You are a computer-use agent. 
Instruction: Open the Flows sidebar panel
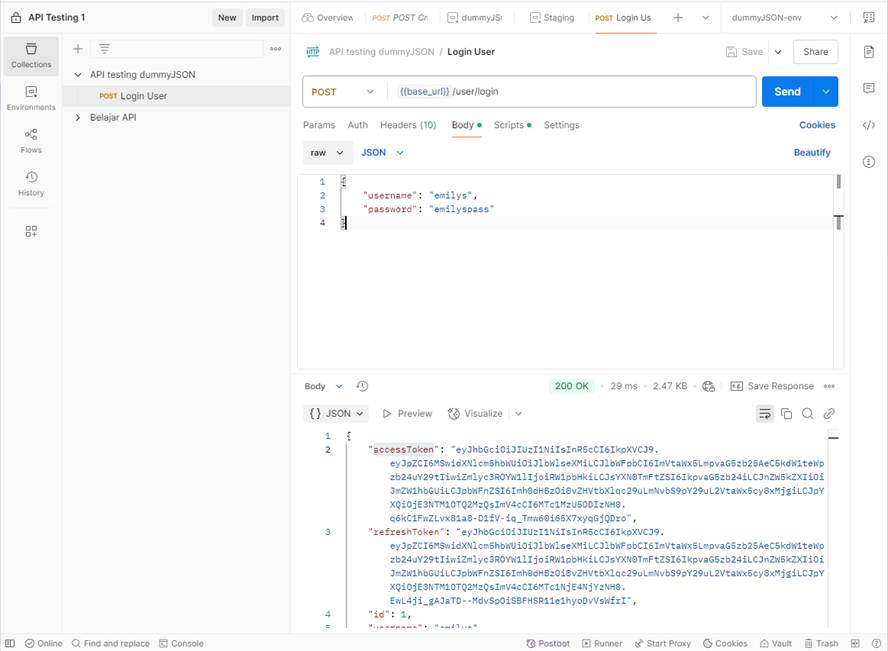point(31,141)
